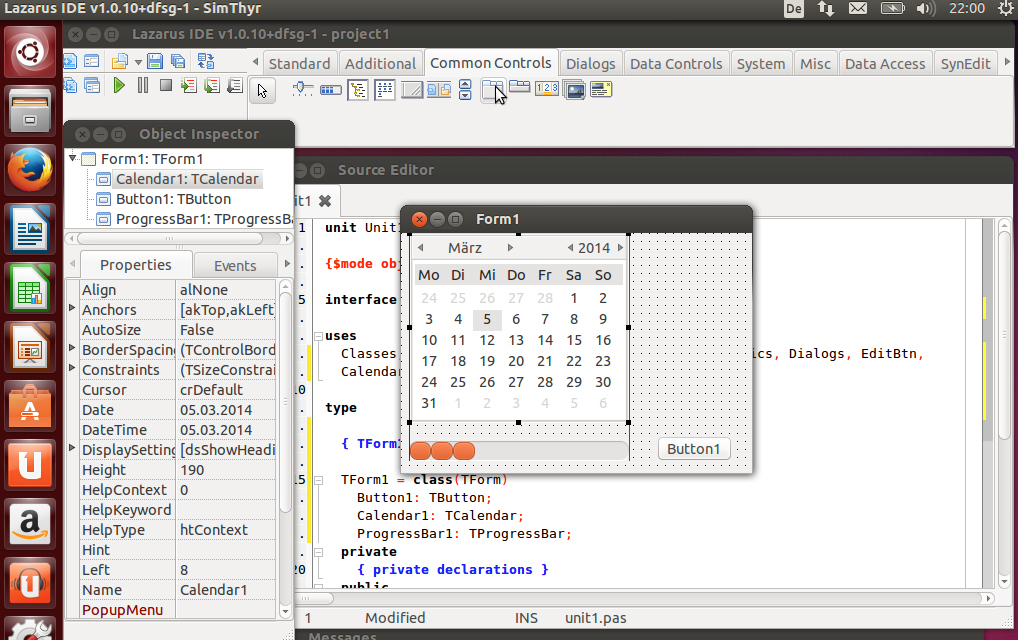Pause the running program
The image size is (1018, 640).
pyautogui.click(x=143, y=85)
